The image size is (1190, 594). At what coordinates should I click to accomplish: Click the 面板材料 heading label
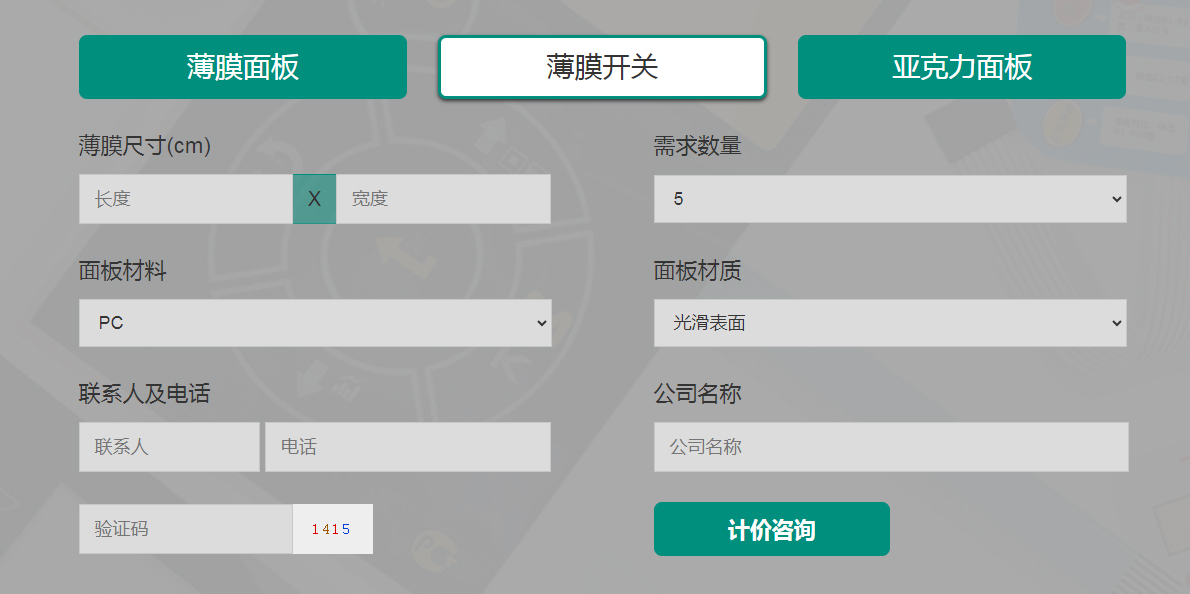(x=122, y=270)
